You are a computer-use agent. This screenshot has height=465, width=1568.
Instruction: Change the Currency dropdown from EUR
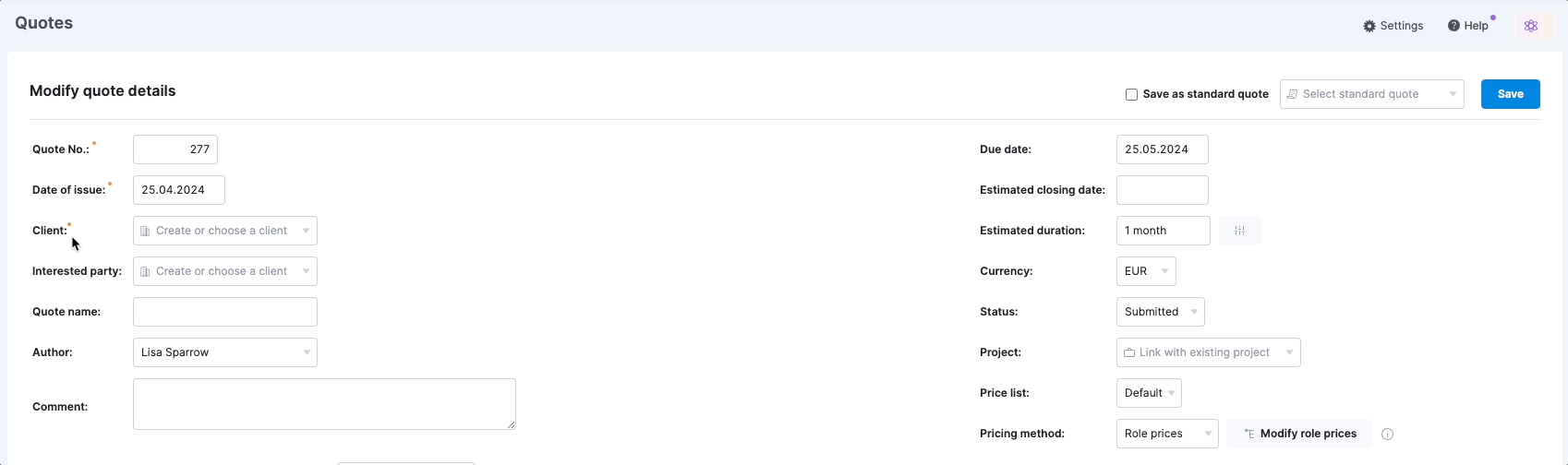tap(1146, 271)
